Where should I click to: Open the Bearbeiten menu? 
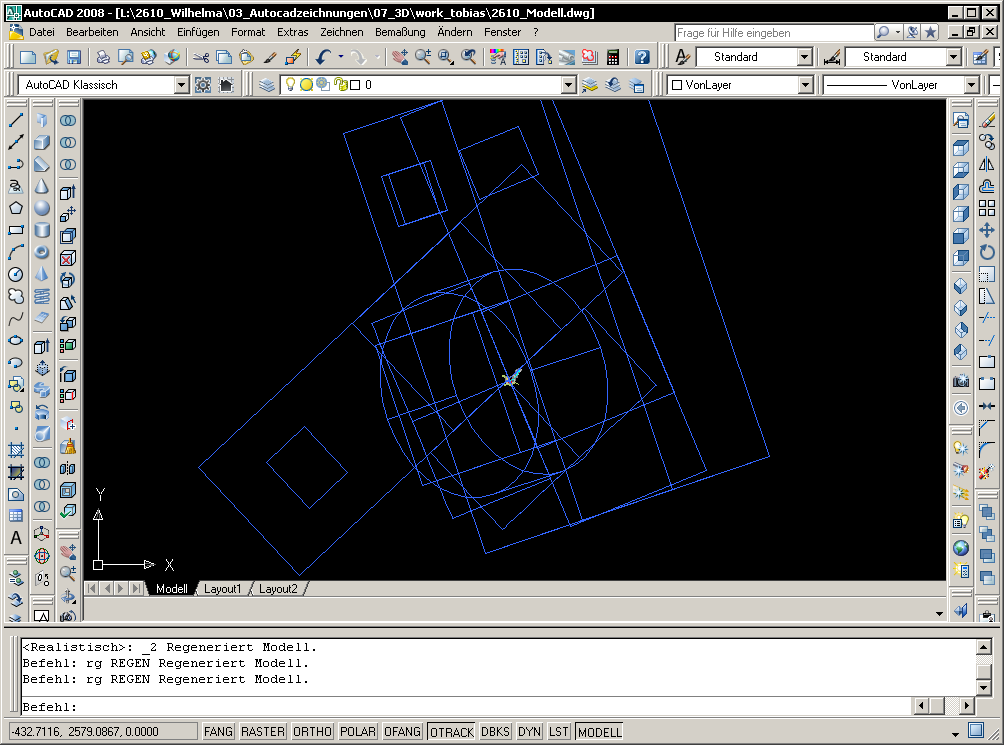[92, 32]
